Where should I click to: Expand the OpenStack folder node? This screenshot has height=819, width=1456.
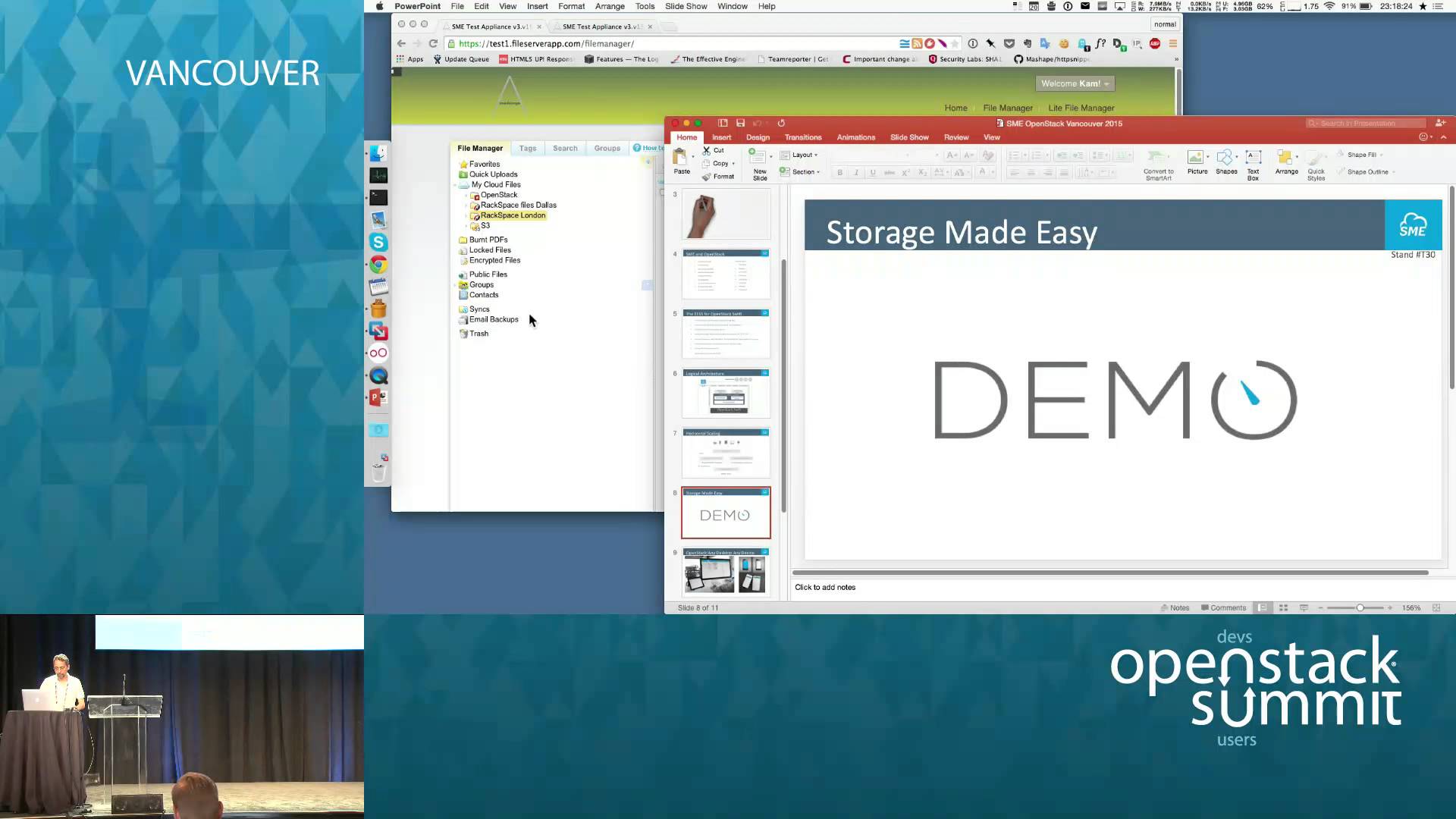coord(466,195)
